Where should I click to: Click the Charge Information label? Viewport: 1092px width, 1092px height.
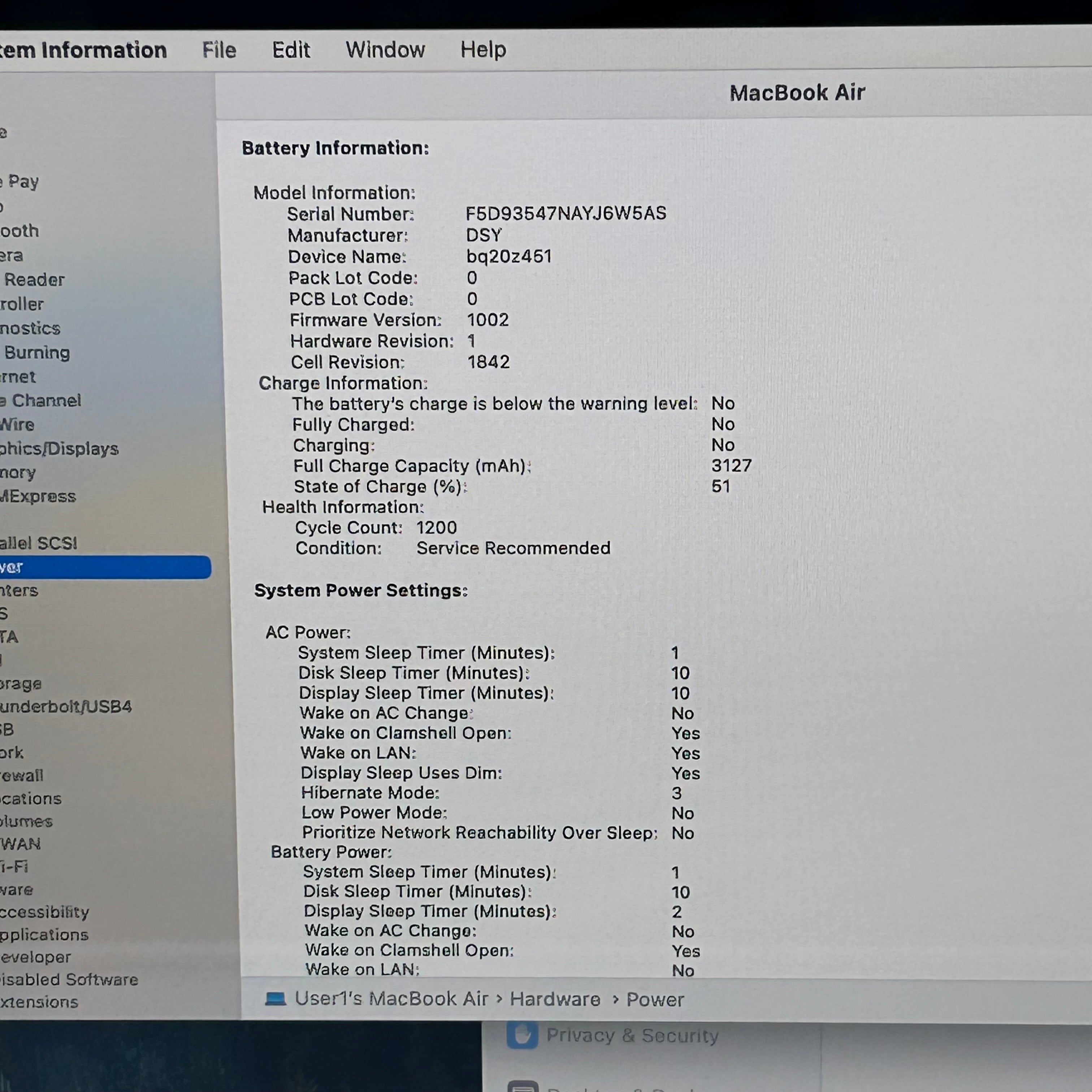pyautogui.click(x=343, y=383)
